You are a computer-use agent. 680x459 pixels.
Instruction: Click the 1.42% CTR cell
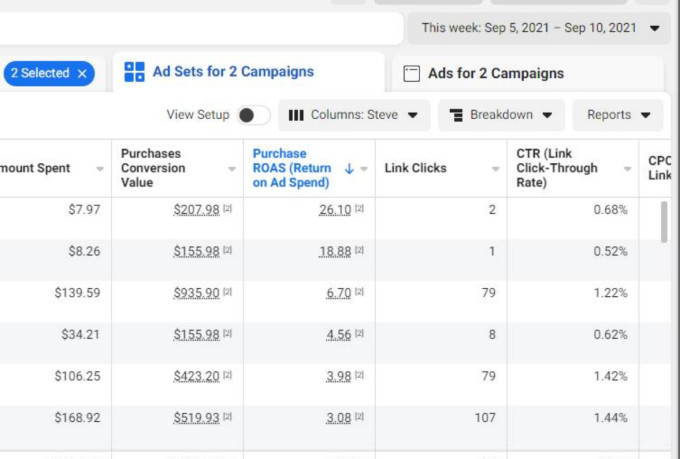tap(610, 376)
